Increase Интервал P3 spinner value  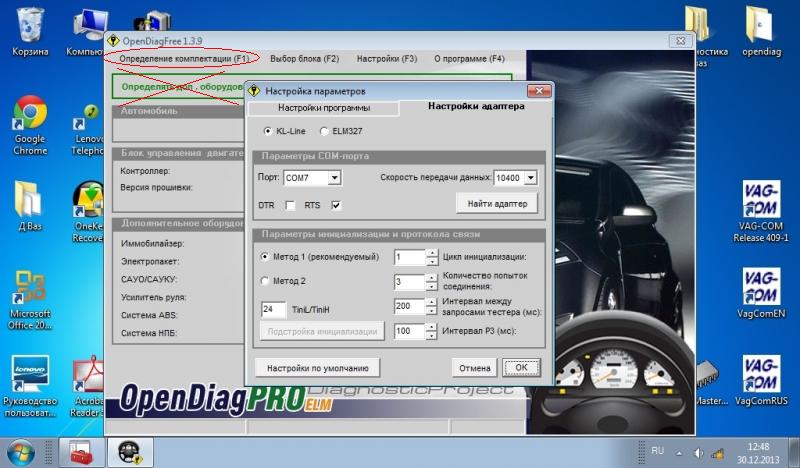(x=432, y=327)
